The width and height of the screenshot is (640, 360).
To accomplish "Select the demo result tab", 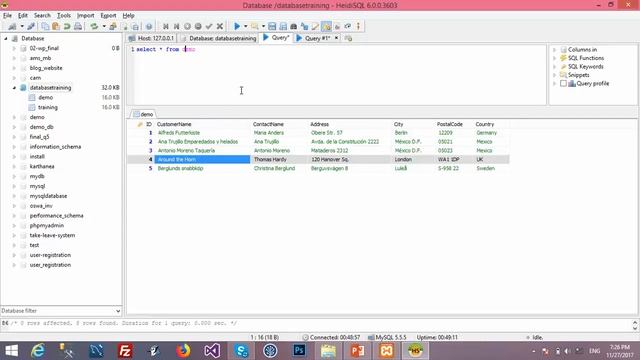I will 143,114.
